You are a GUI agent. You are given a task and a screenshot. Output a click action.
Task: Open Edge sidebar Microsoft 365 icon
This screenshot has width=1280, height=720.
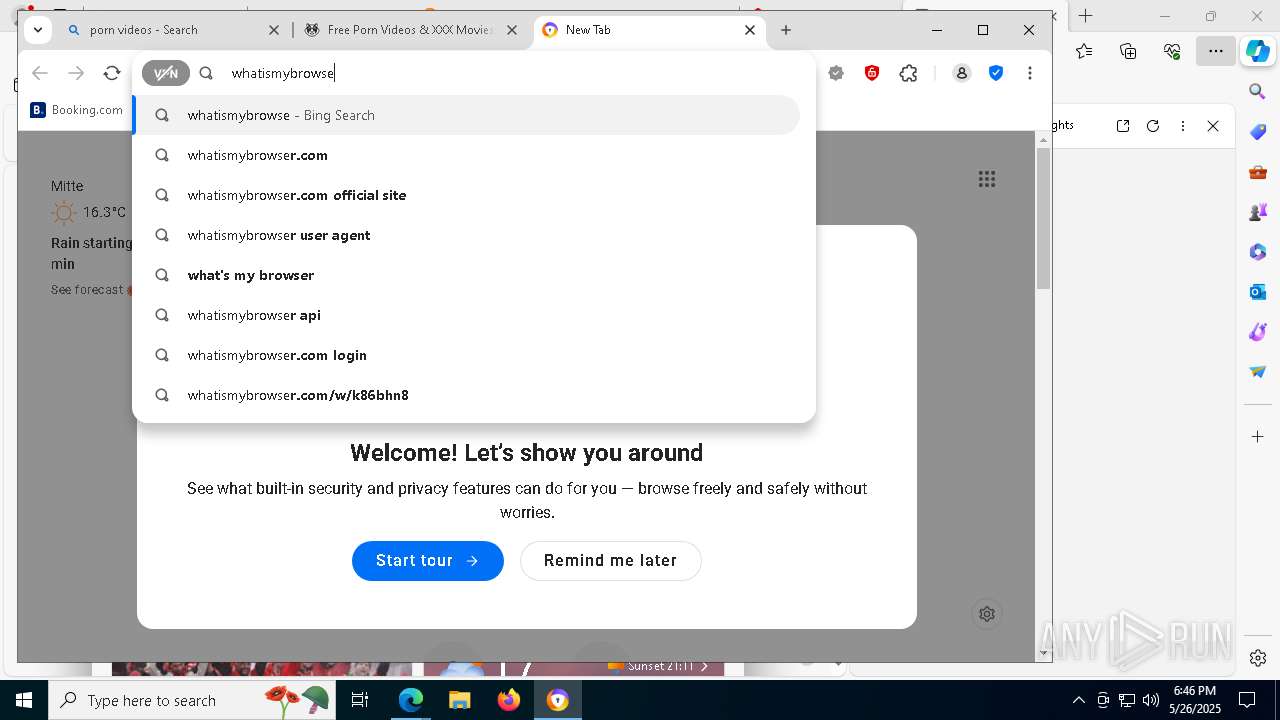pyautogui.click(x=1258, y=252)
